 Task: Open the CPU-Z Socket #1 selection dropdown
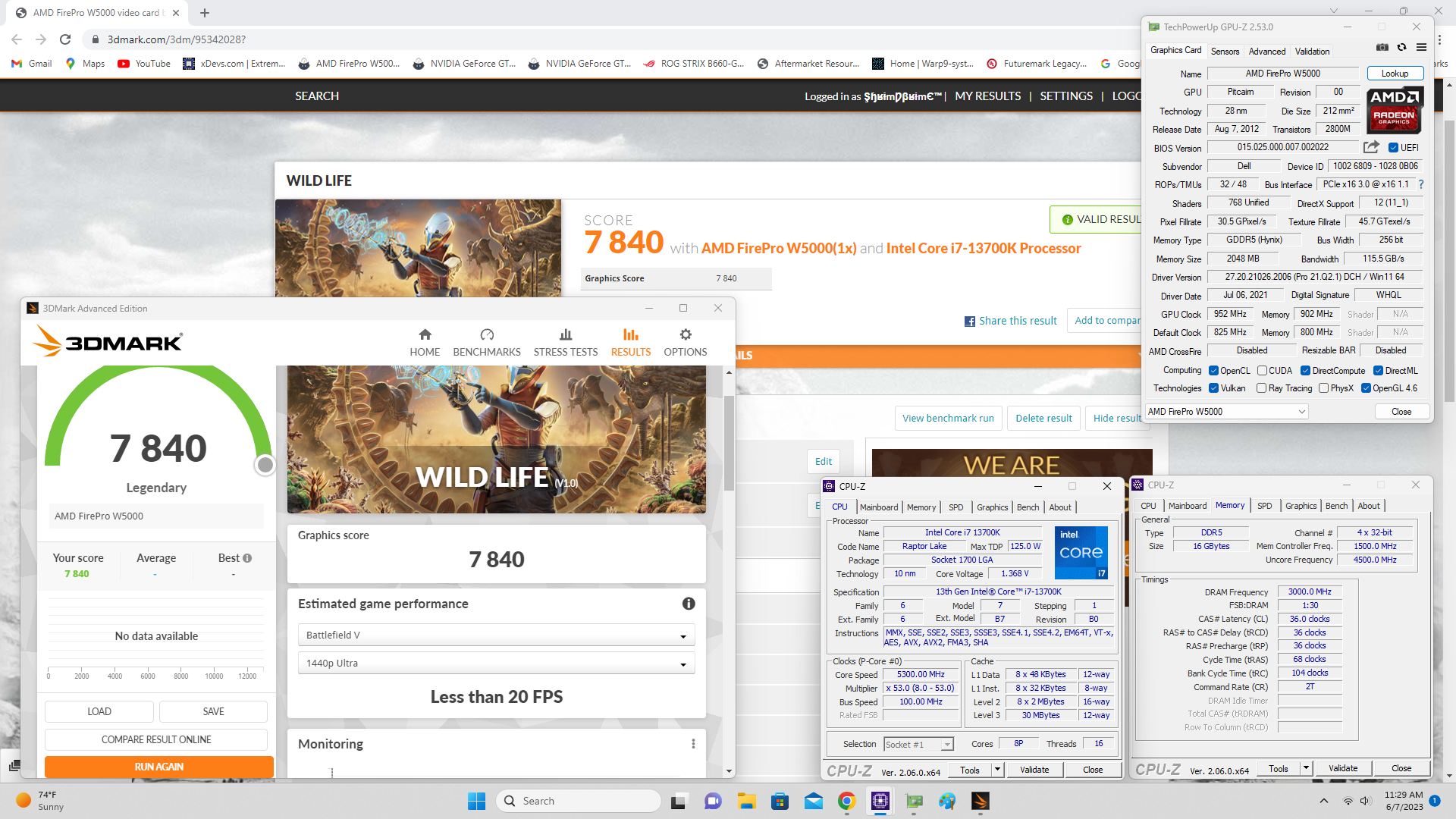(x=918, y=745)
